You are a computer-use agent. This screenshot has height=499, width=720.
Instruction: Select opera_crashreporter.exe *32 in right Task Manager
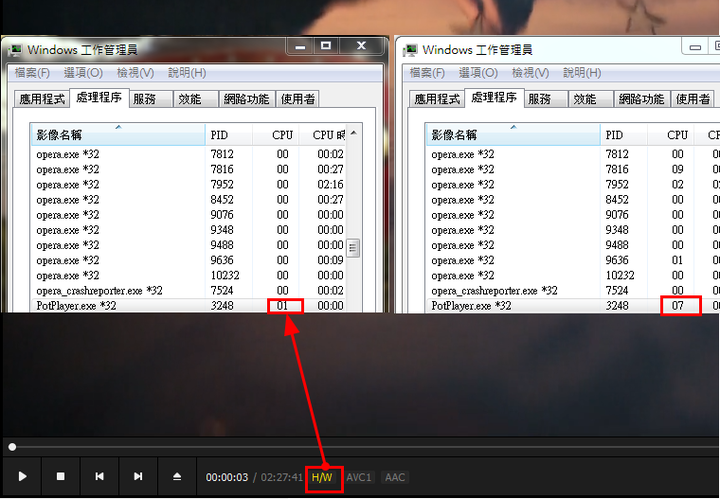pyautogui.click(x=573, y=291)
